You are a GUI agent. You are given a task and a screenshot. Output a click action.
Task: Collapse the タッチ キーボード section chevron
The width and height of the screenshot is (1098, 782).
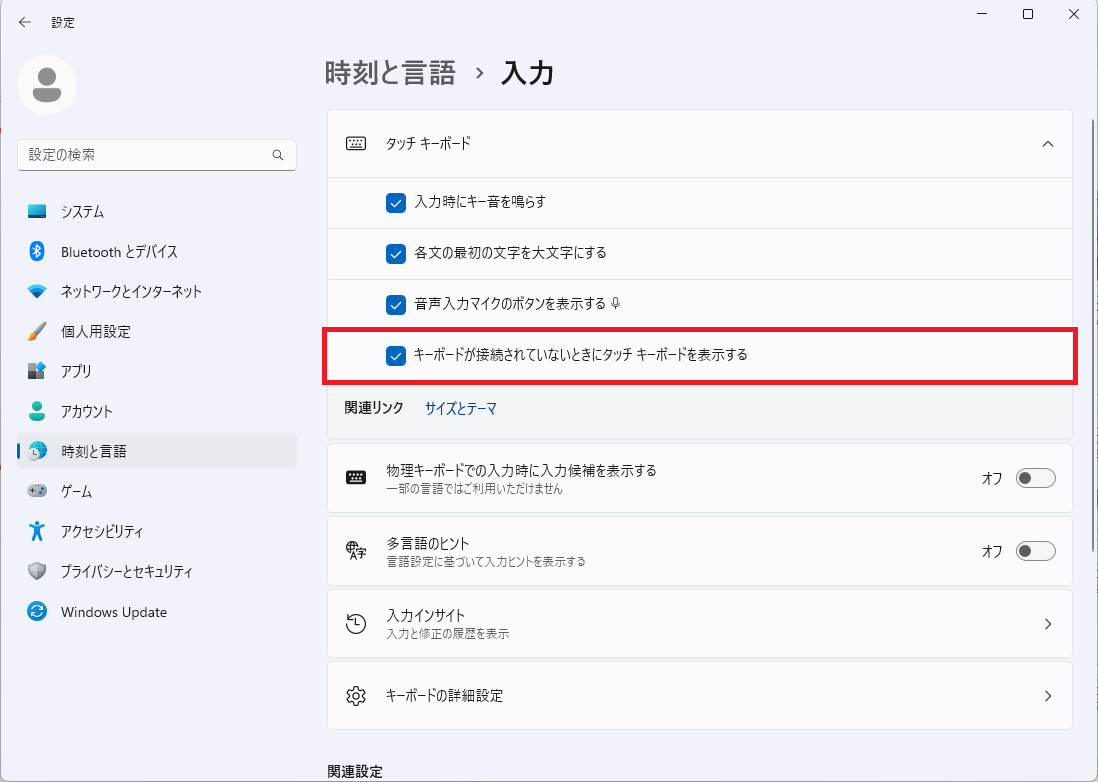tap(1048, 144)
